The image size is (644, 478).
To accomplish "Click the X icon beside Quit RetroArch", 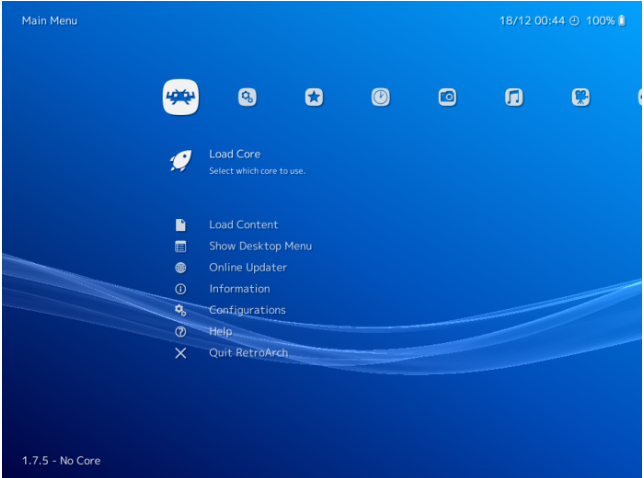I will click(181, 353).
